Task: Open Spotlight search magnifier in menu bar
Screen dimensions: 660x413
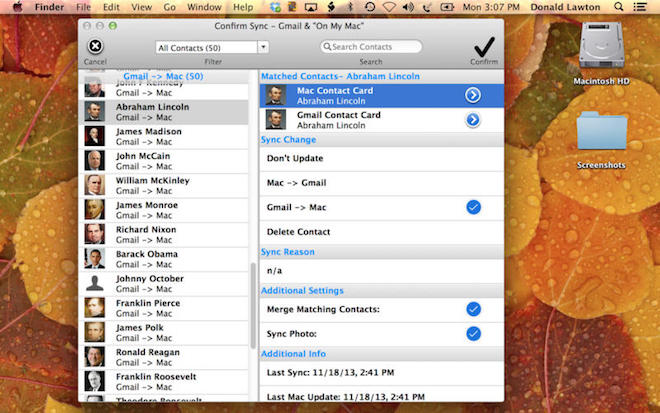Action: (x=619, y=7)
